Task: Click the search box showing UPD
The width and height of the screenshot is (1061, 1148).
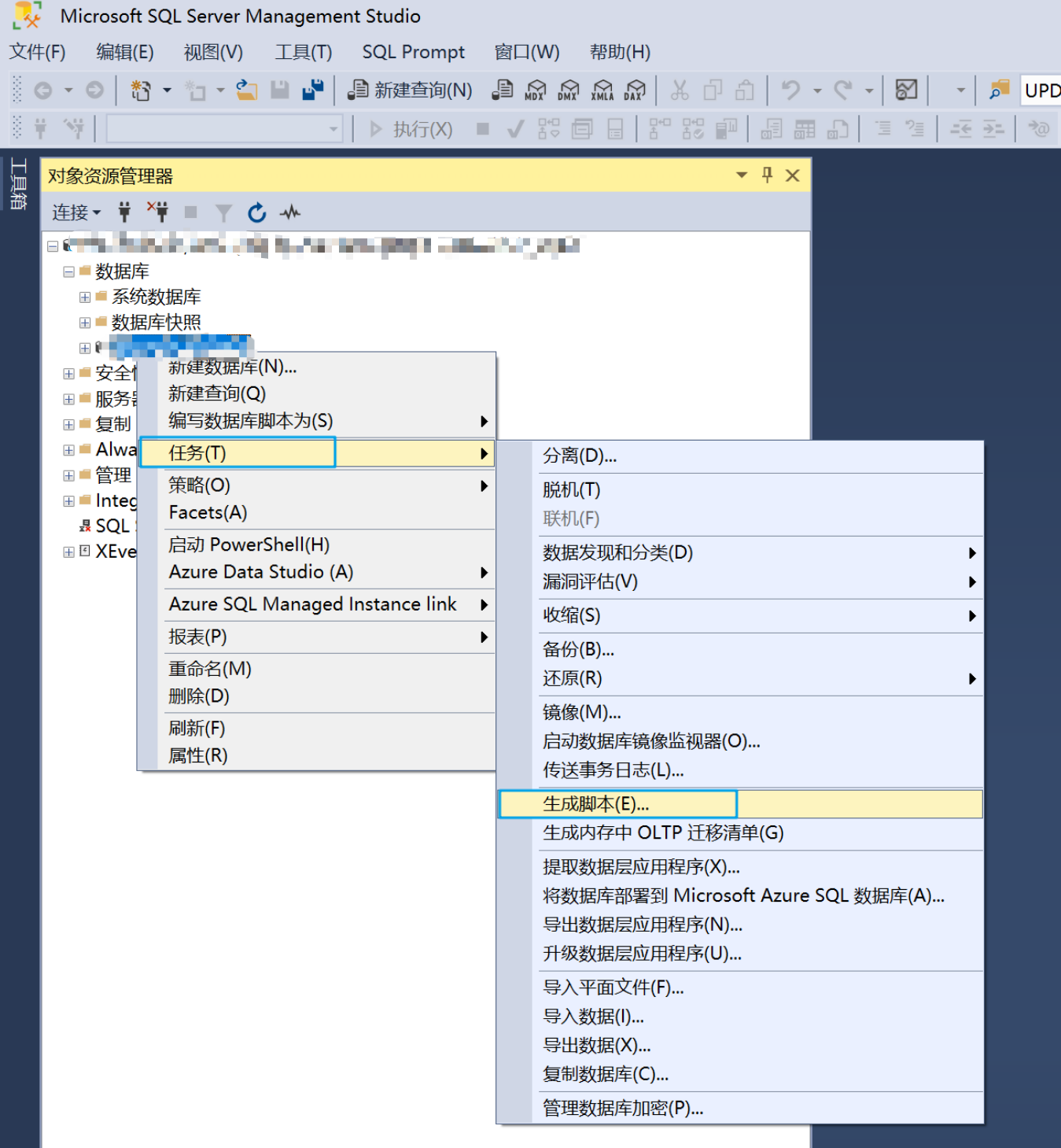Action: coord(1041,90)
